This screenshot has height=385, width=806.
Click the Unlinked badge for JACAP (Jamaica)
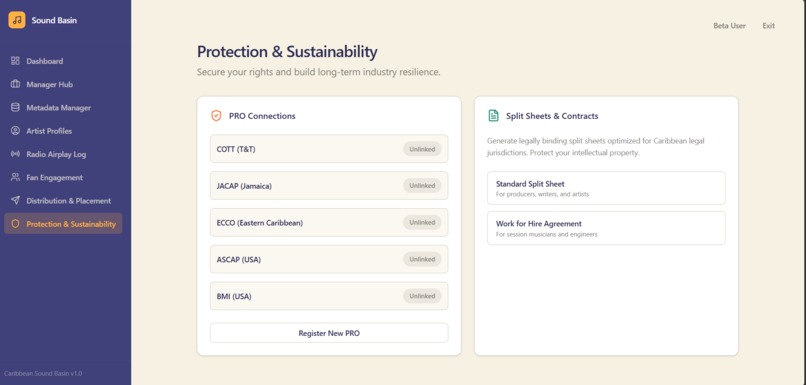422,186
